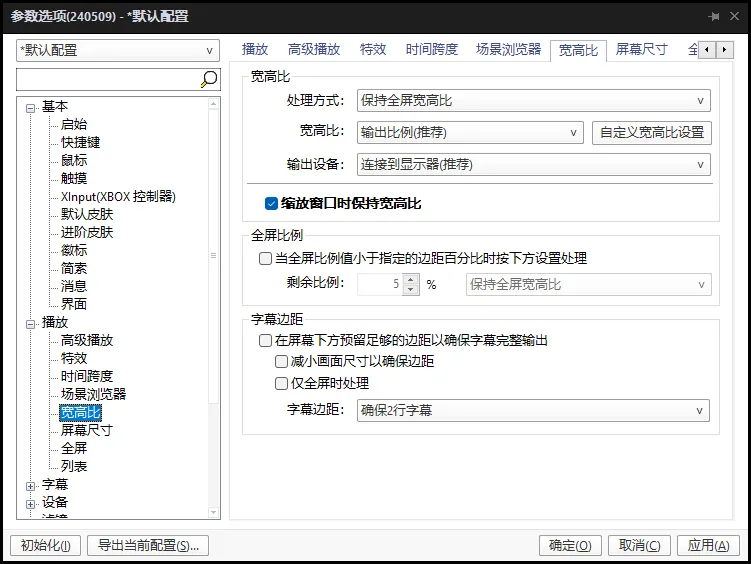This screenshot has width=751, height=564.
Task: Click 导出当前配置(S)... button
Action: pyautogui.click(x=148, y=545)
